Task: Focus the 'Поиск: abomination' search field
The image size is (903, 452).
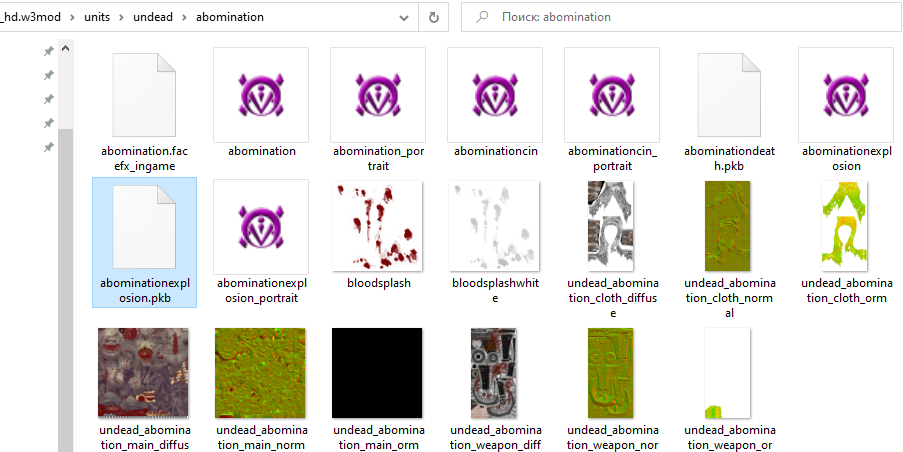Action: pos(682,17)
